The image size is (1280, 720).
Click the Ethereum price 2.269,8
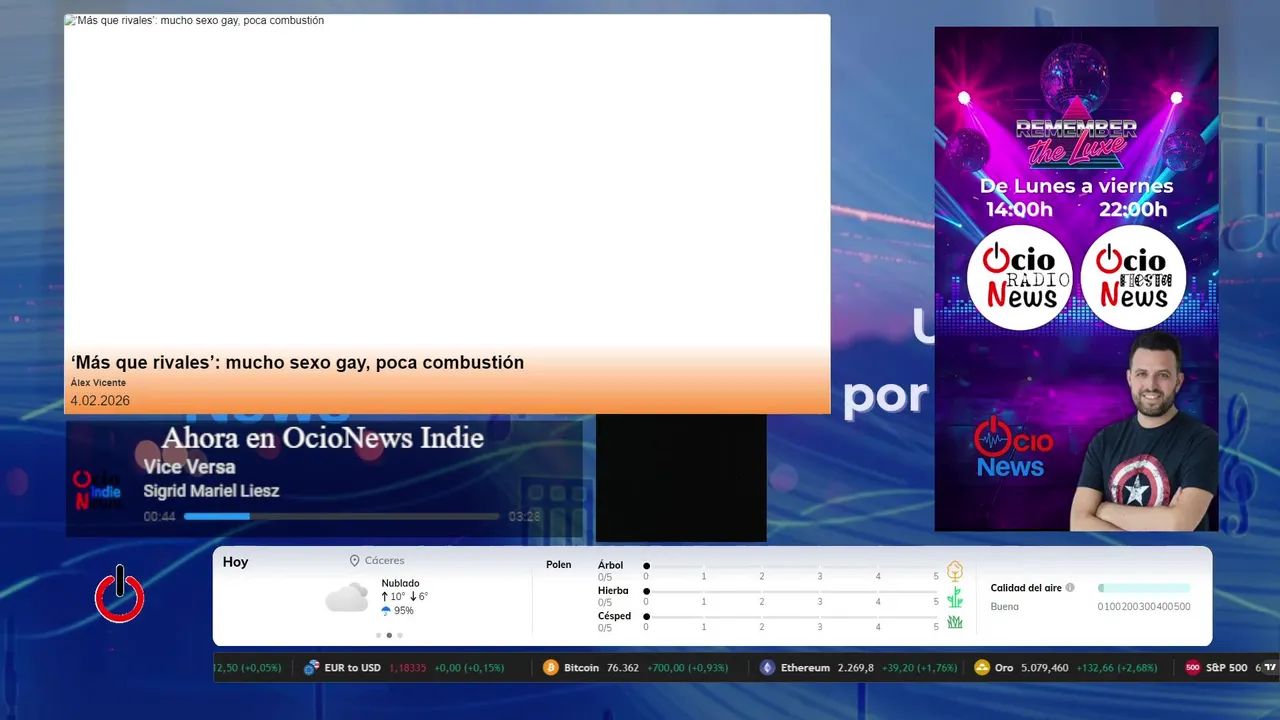855,668
